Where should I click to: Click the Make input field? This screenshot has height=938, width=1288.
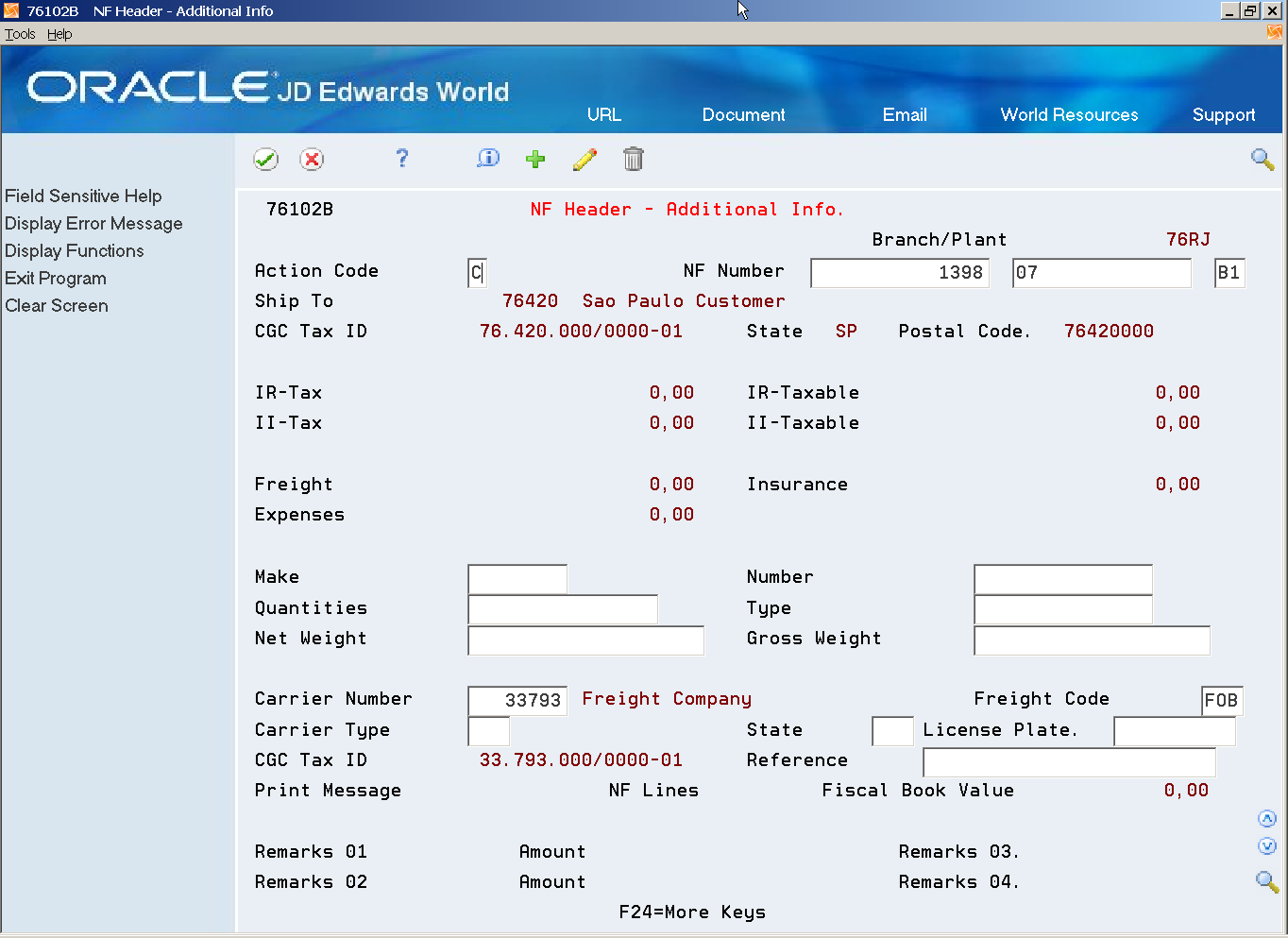tap(517, 578)
